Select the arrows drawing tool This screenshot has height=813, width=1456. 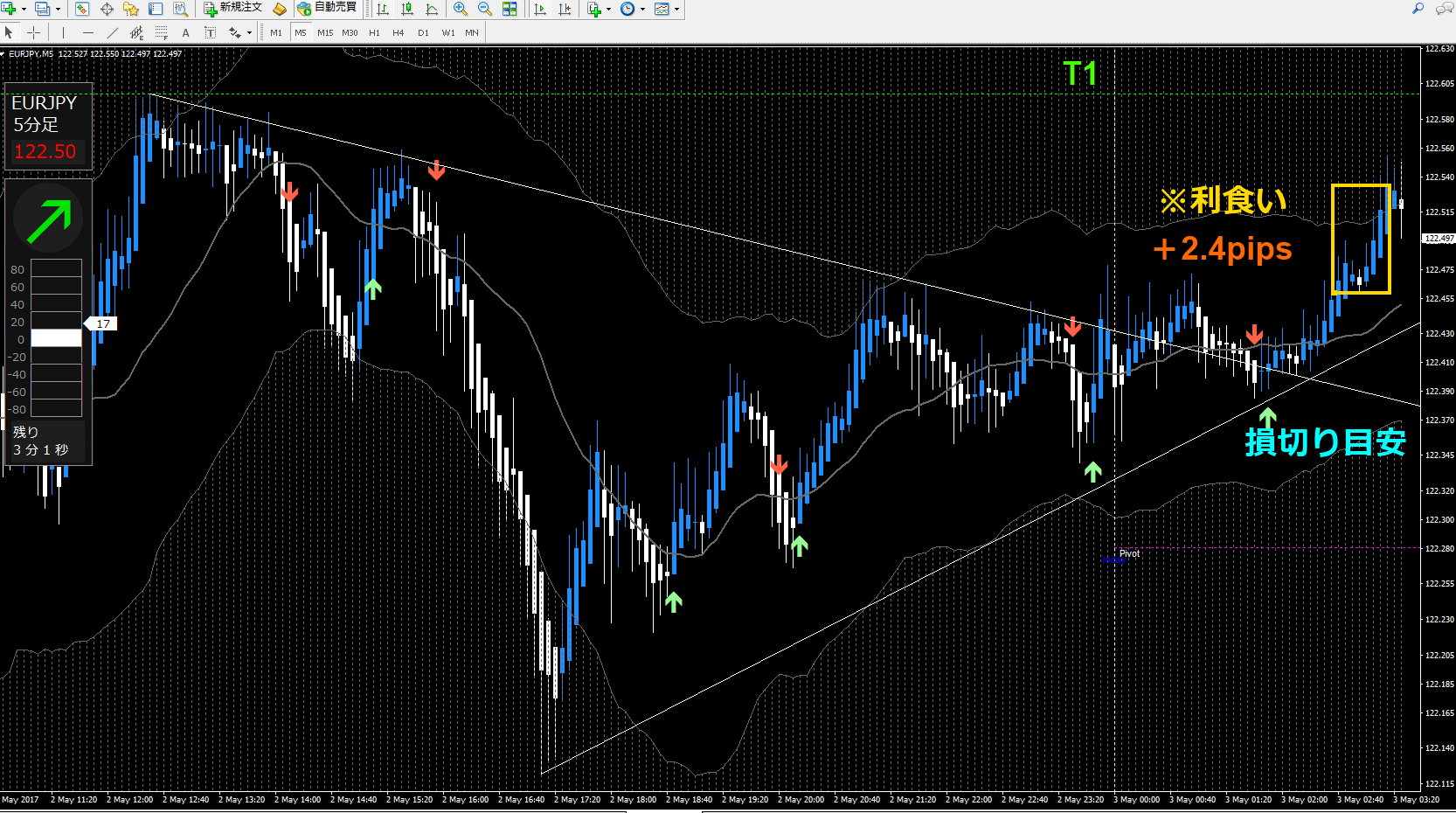[x=234, y=32]
